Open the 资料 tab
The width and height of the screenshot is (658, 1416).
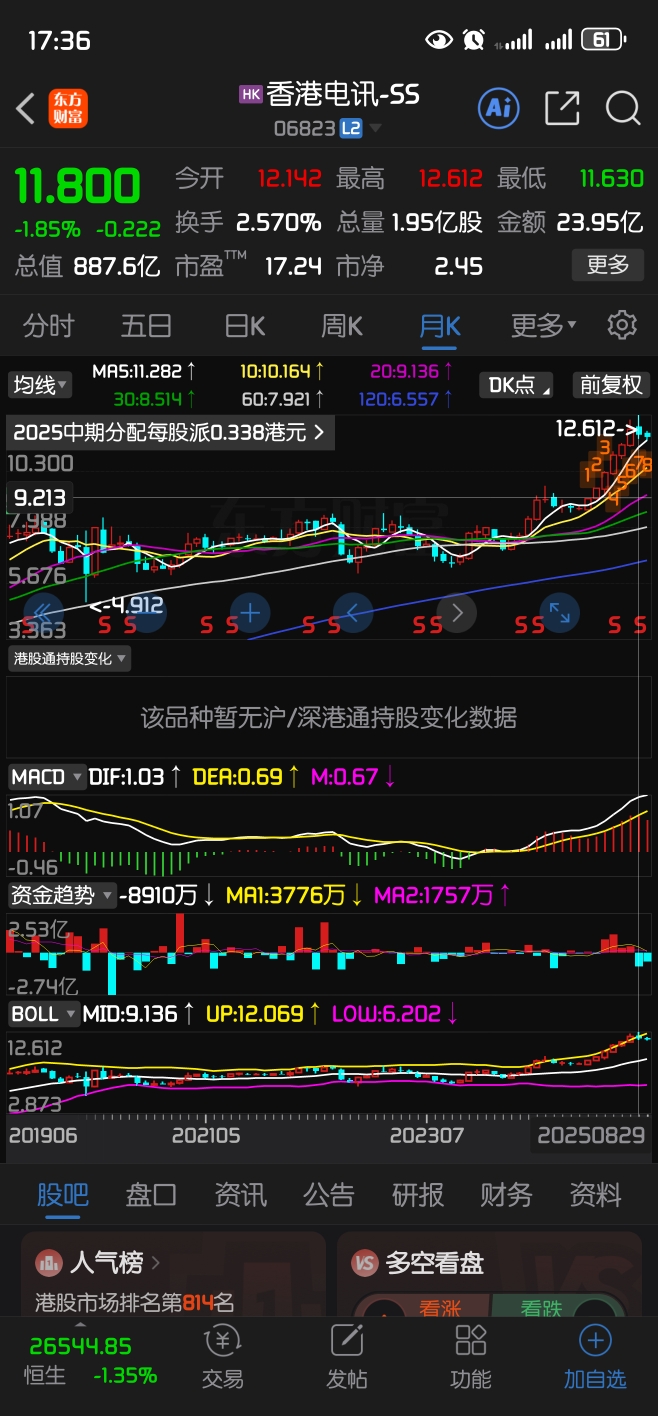[x=595, y=1194]
